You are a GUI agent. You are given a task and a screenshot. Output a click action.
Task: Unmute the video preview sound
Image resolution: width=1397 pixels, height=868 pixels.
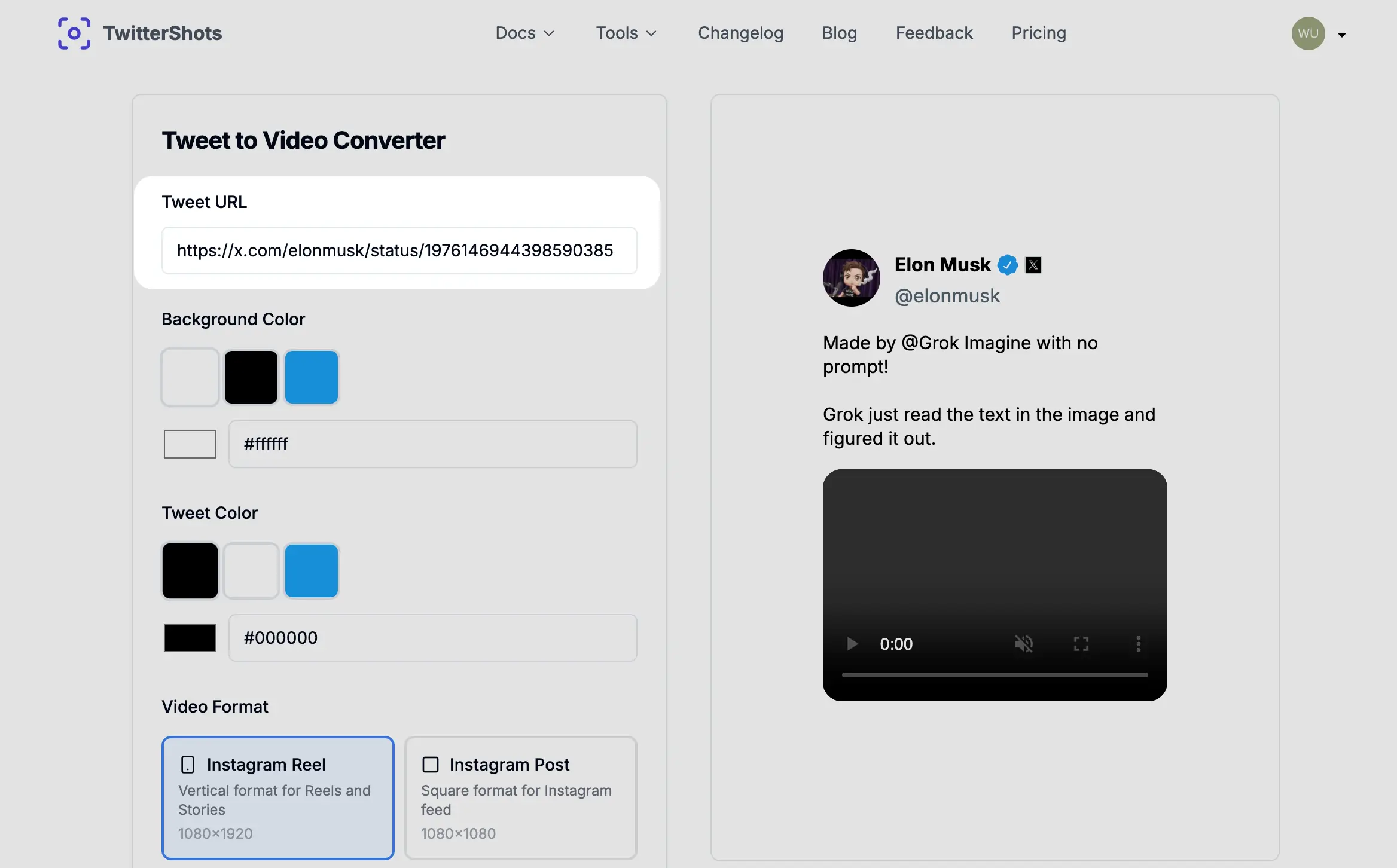[1024, 644]
